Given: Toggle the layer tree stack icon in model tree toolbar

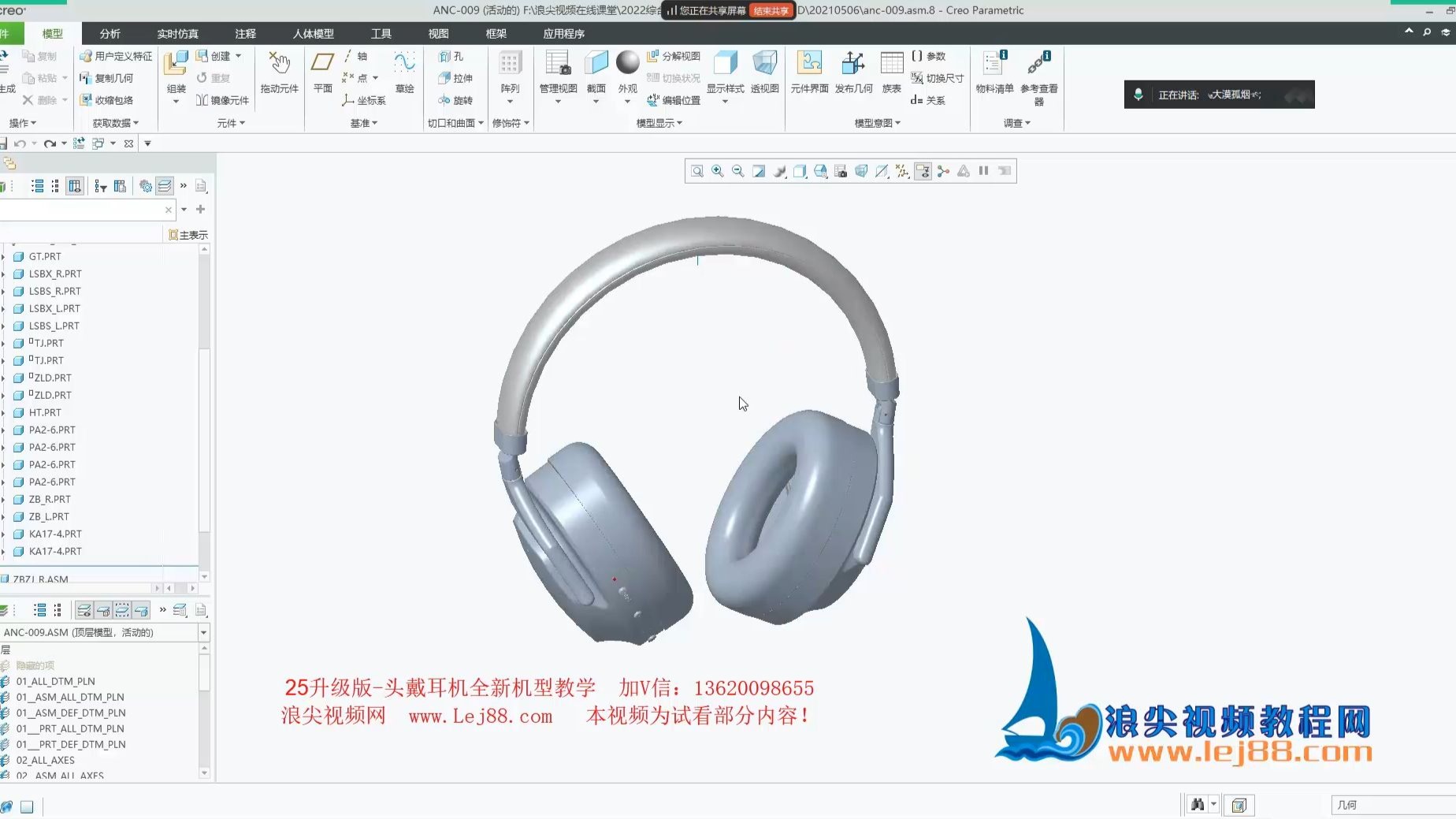Looking at the screenshot, I should 164,186.
